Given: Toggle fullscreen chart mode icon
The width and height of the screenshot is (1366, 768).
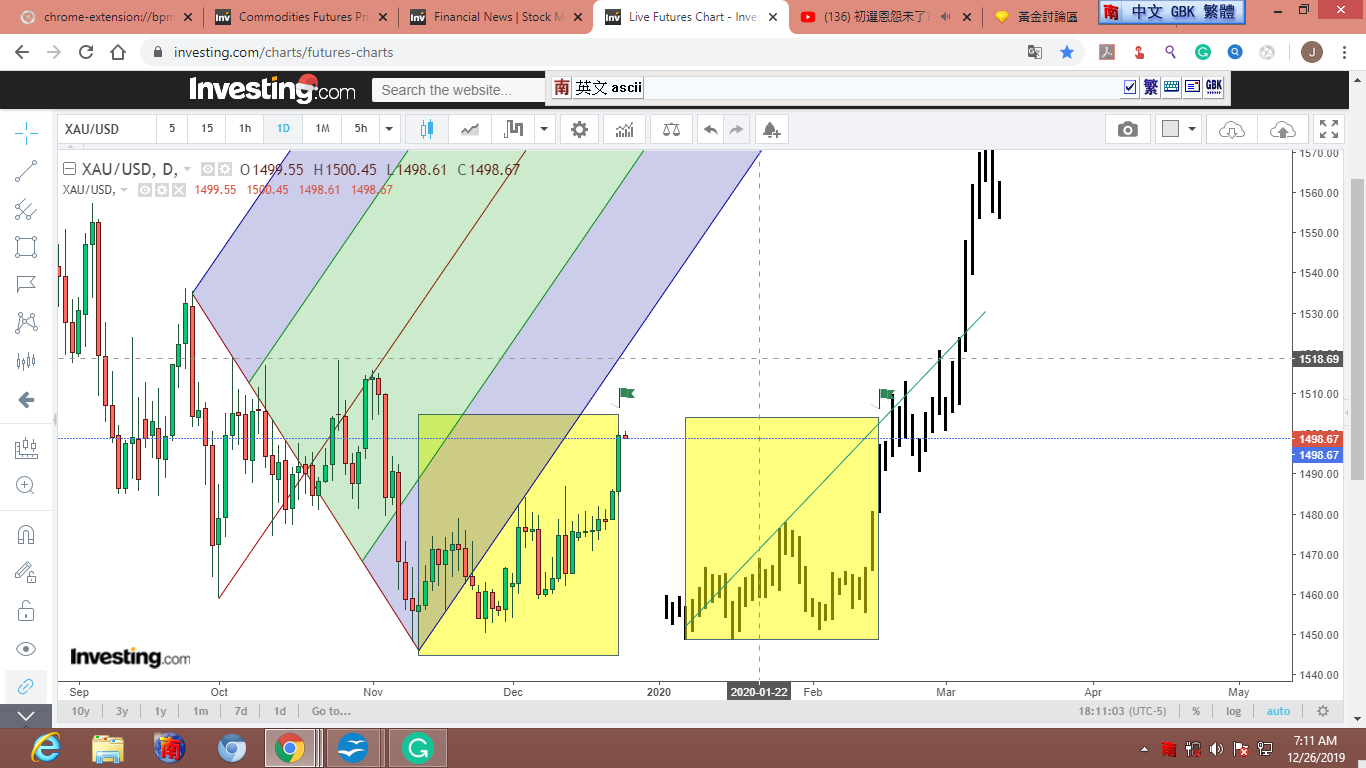Looking at the screenshot, I should 1328,129.
